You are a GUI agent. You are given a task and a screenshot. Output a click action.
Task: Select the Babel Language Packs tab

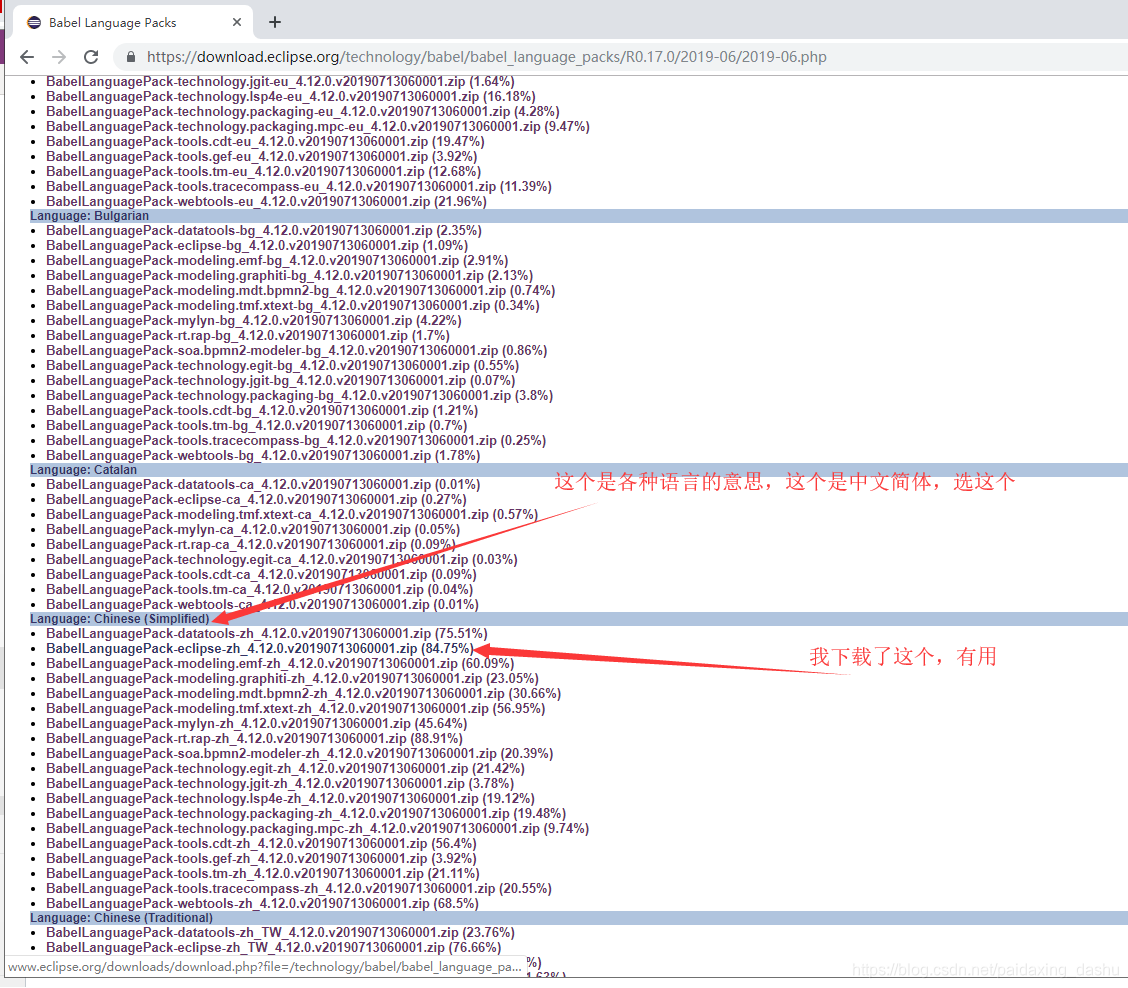coord(133,22)
